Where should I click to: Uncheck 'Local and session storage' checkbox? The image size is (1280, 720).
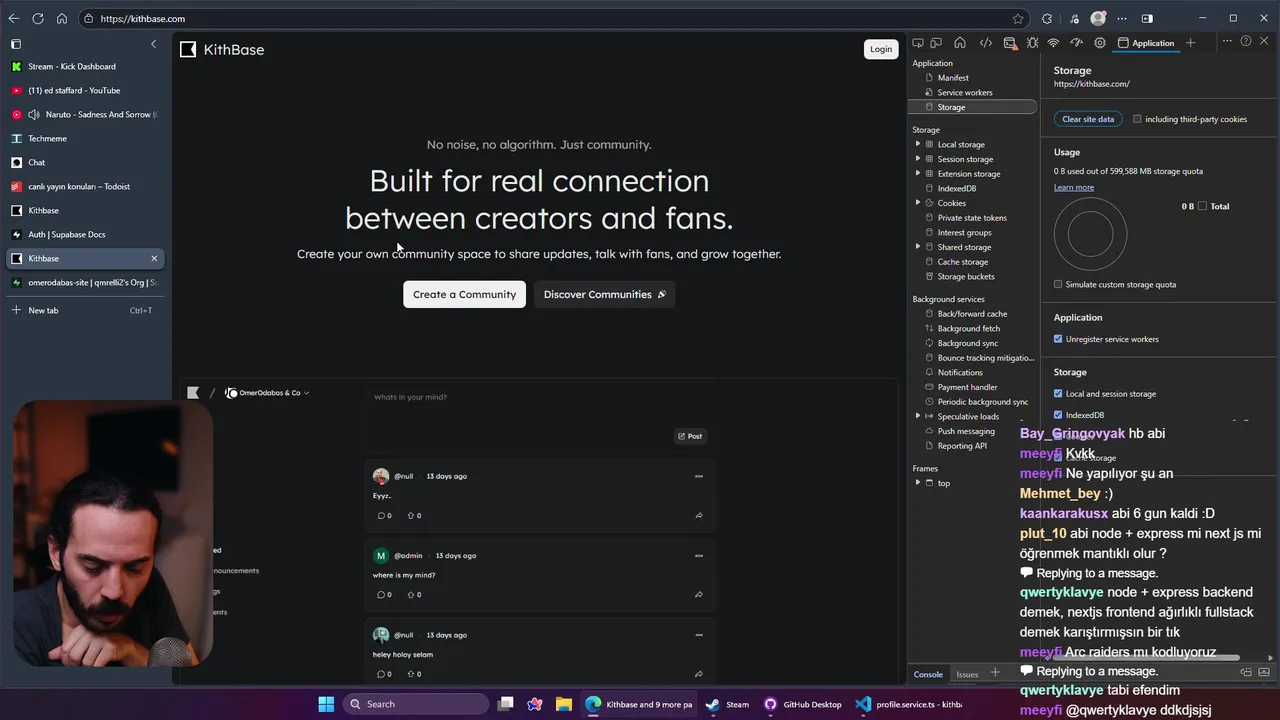1058,394
